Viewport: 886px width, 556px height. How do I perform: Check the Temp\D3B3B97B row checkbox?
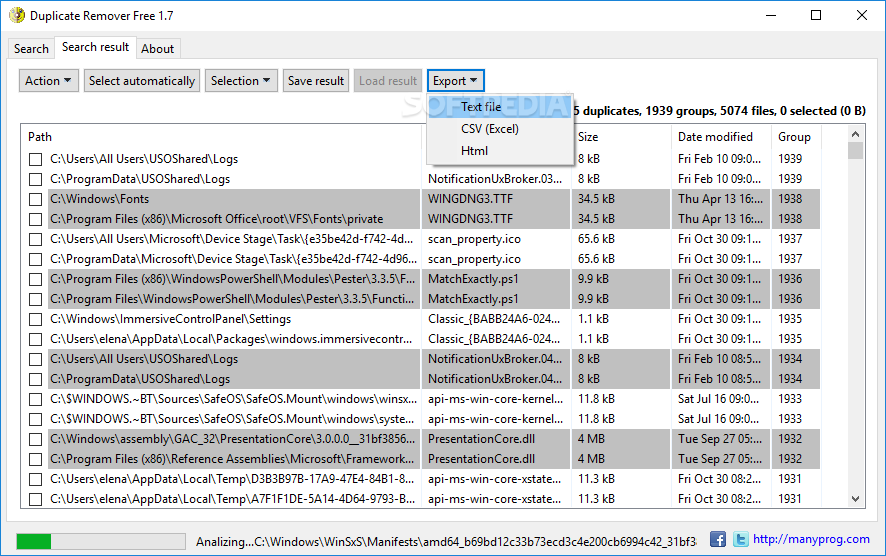[36, 479]
